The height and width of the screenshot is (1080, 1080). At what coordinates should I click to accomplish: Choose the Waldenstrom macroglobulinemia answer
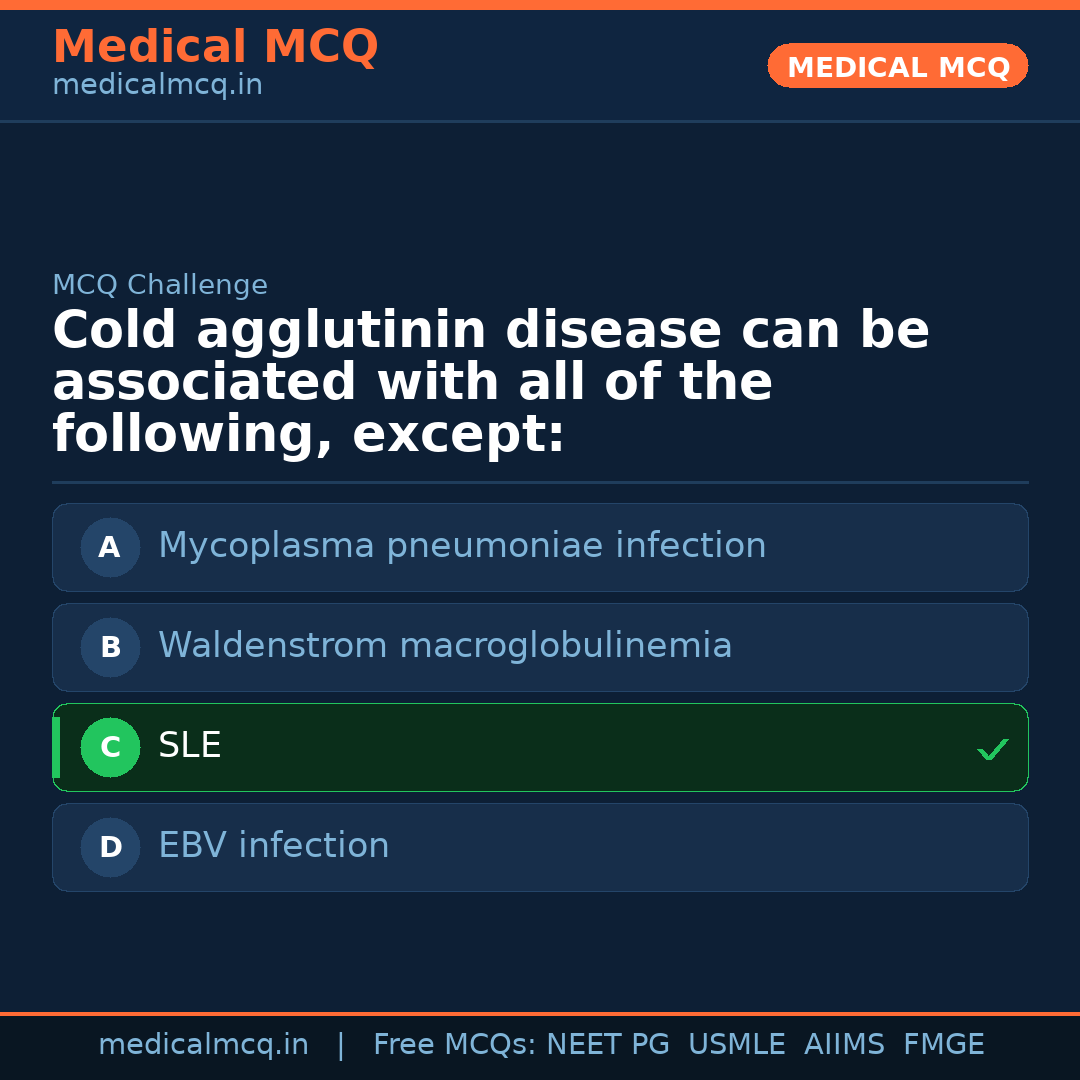(445, 646)
